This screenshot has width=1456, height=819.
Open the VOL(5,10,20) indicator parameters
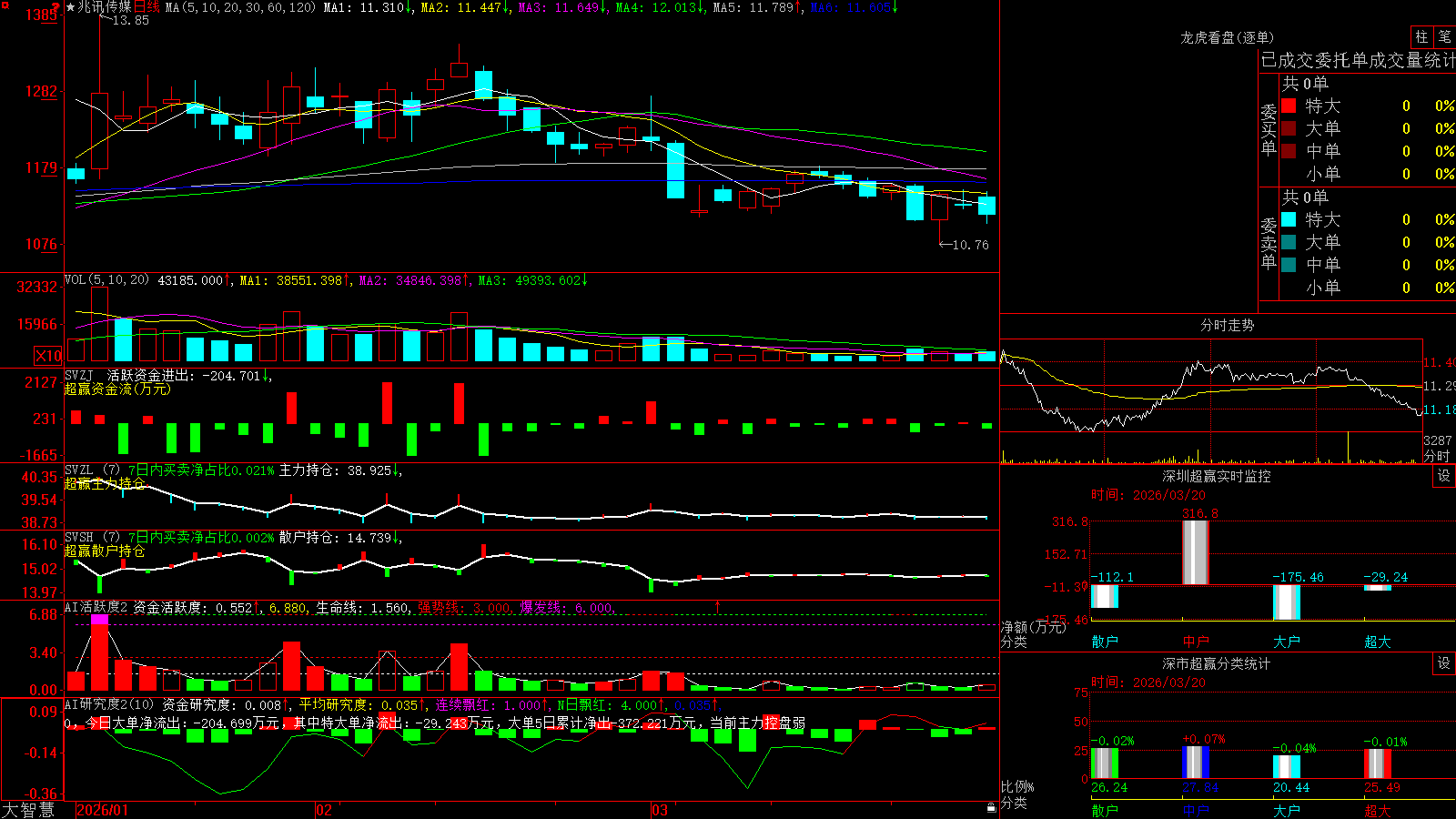[x=107, y=280]
